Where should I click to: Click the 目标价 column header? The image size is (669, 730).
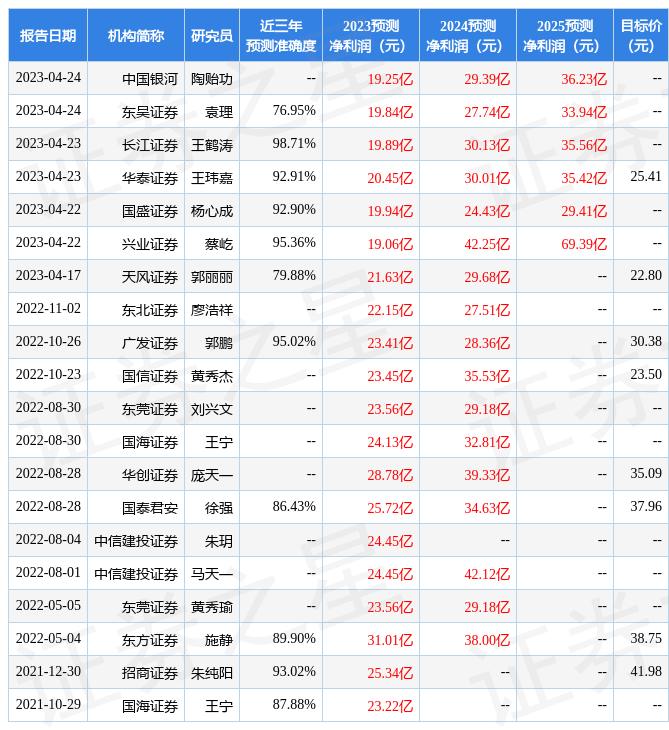pos(641,35)
